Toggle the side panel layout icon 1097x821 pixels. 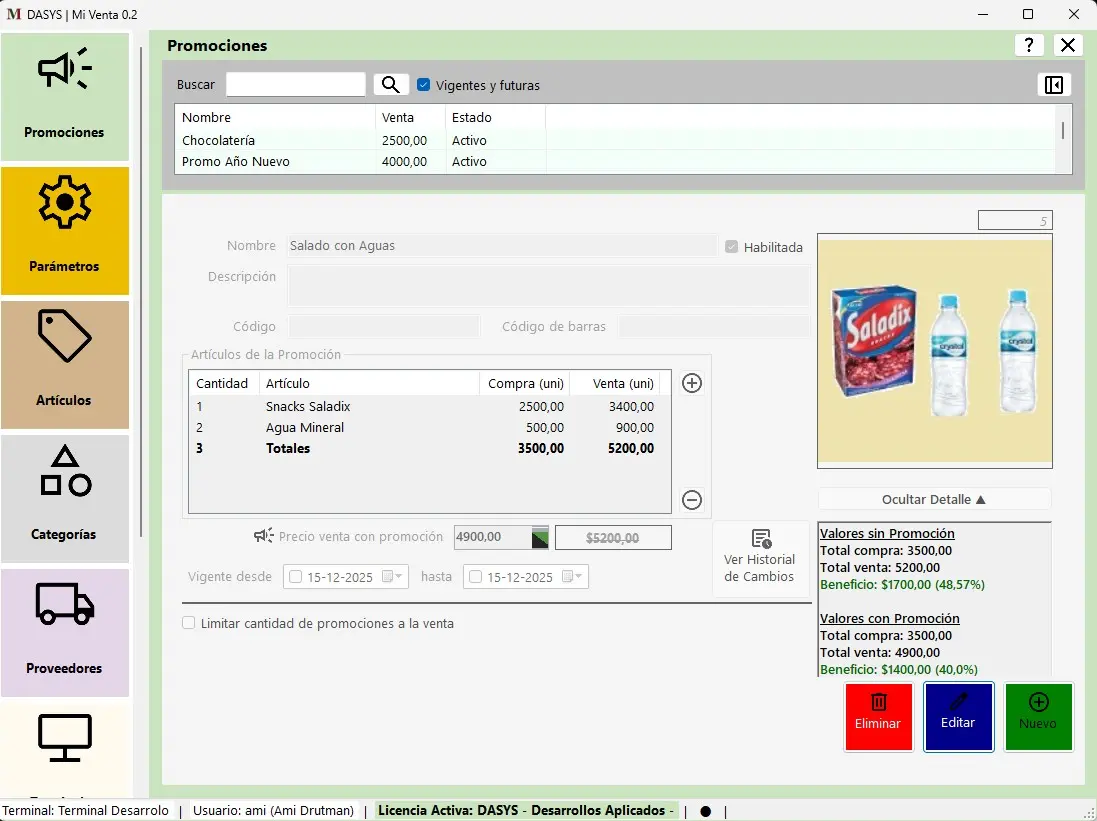(x=1053, y=85)
